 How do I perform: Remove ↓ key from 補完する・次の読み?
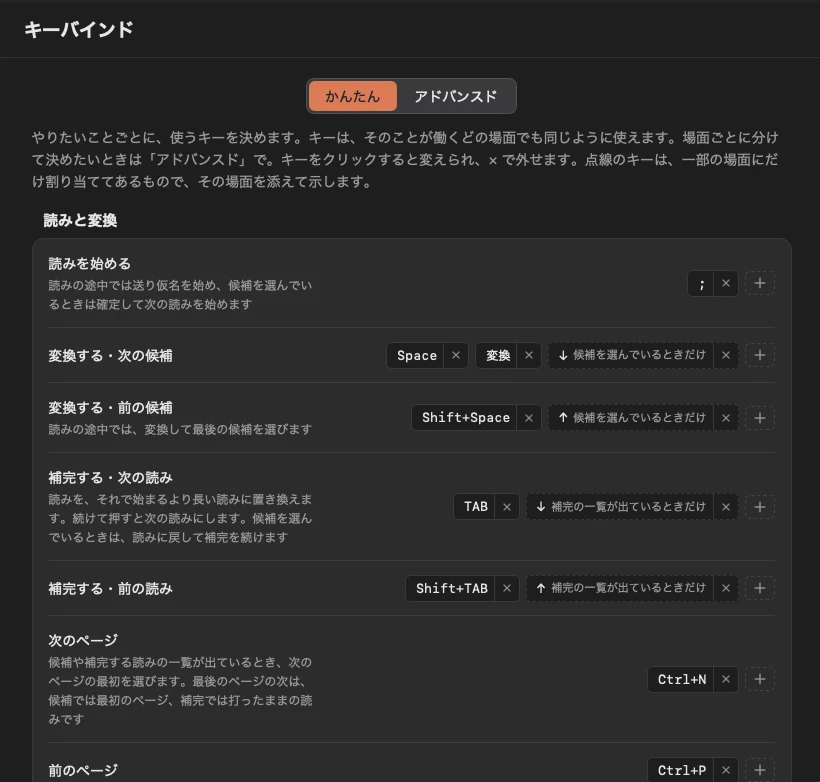(x=725, y=507)
